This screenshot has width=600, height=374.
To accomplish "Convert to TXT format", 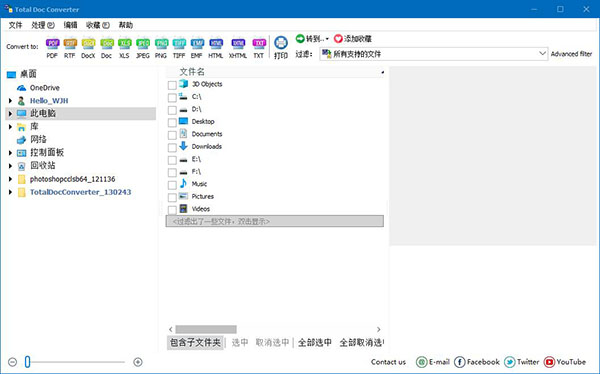I will (259, 47).
